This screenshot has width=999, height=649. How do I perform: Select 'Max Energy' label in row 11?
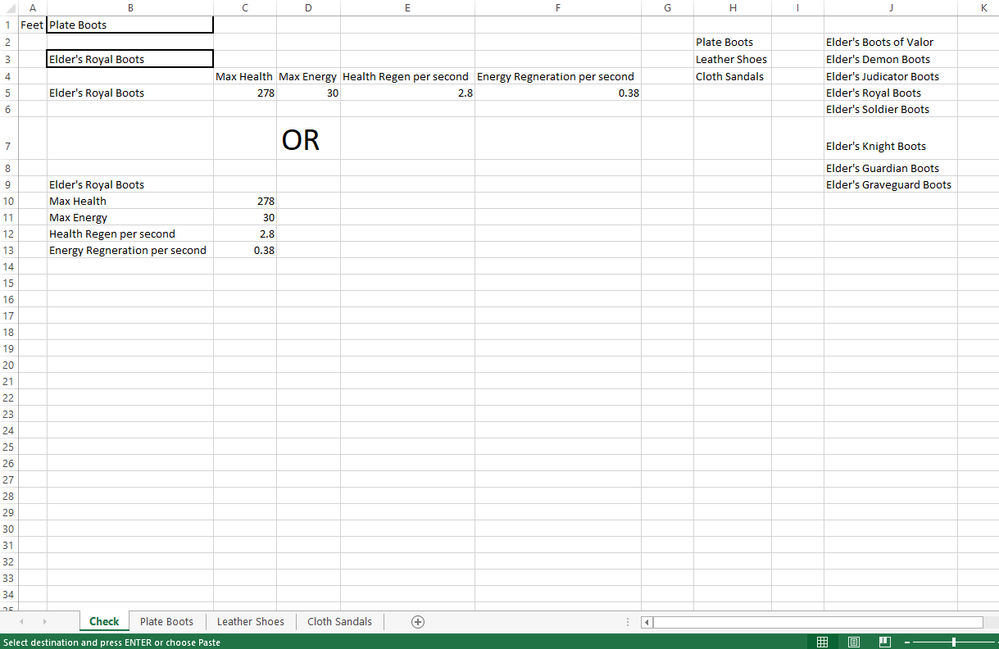click(x=130, y=218)
